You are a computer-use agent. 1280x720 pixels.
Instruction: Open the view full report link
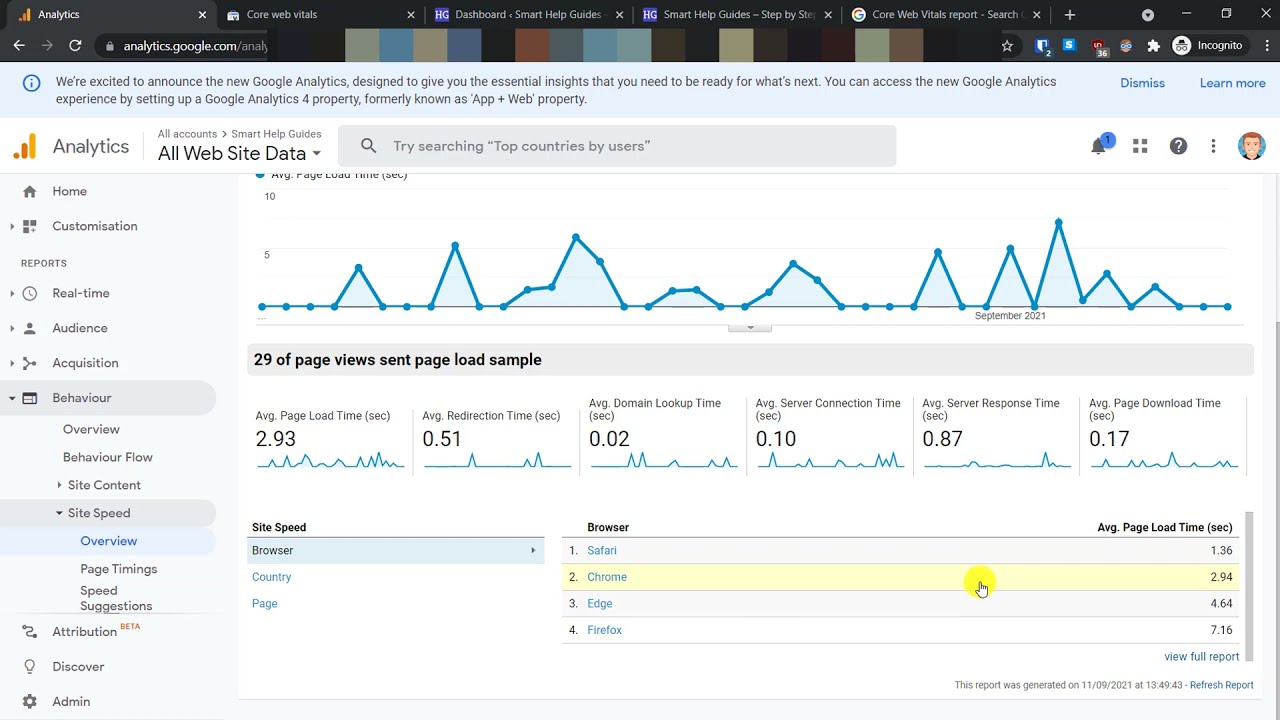point(1201,657)
